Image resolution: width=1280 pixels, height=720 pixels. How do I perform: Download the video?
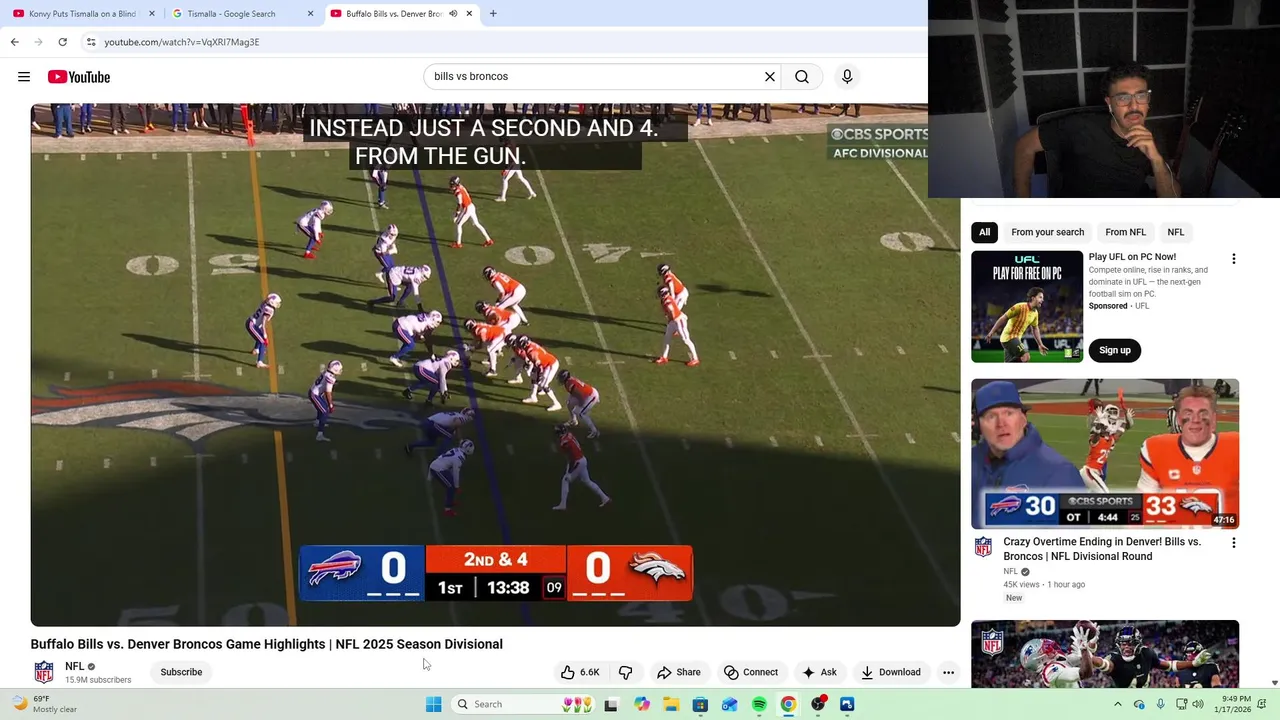coord(890,672)
